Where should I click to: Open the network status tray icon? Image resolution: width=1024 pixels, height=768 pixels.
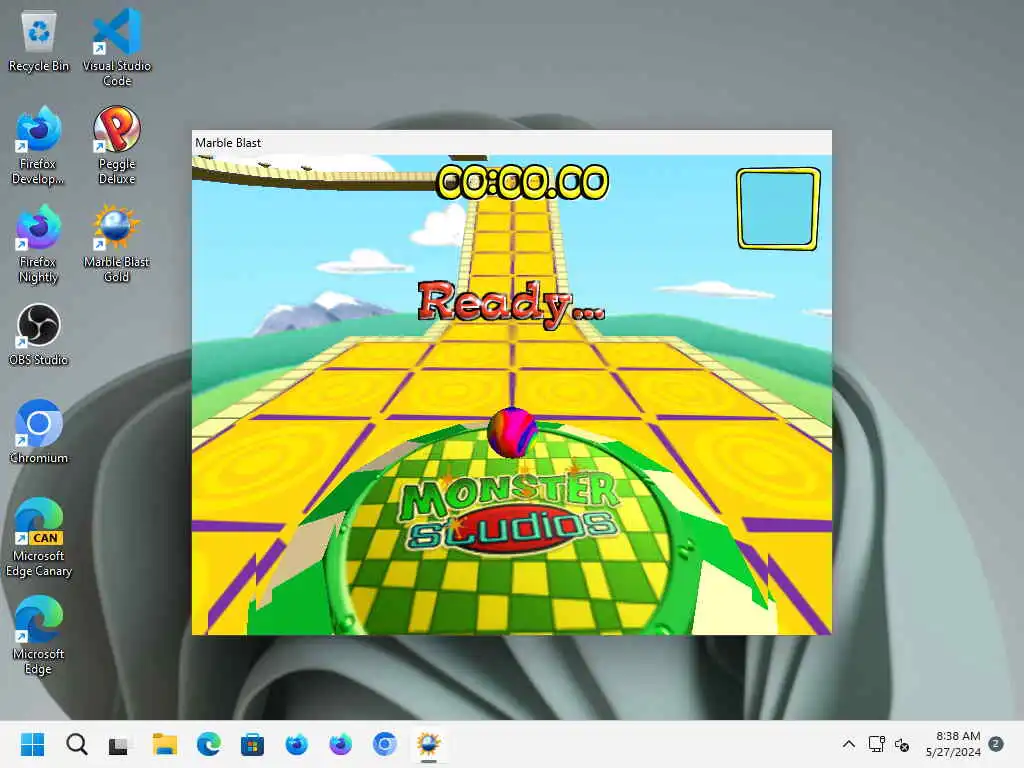point(876,744)
